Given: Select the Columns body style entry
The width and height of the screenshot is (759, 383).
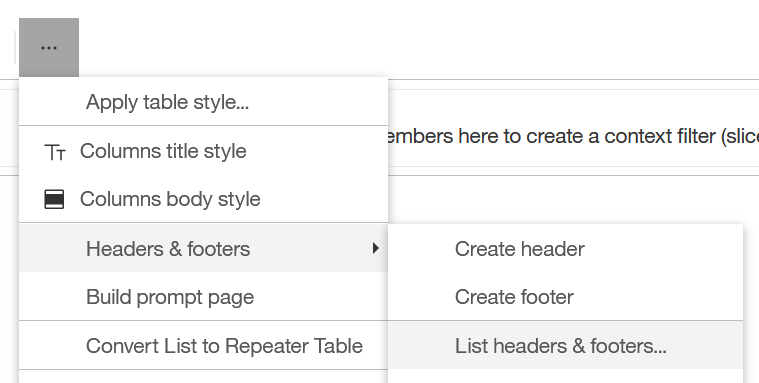Looking at the screenshot, I should click(203, 199).
